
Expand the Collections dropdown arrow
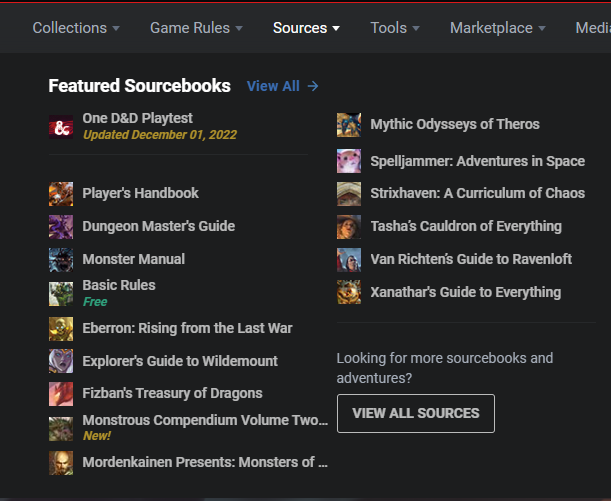pos(116,28)
